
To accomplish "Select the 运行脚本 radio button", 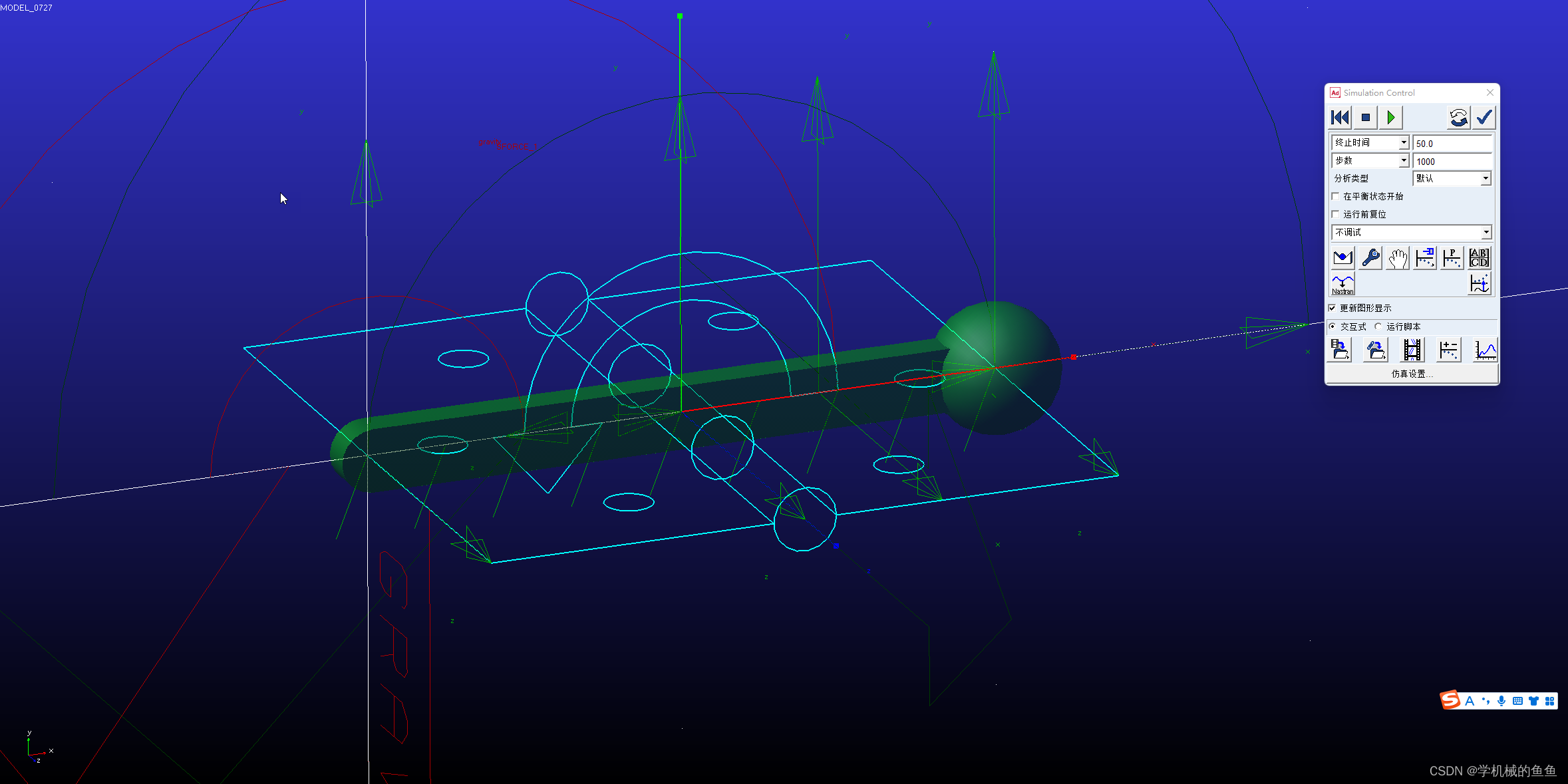I will tap(1378, 327).
